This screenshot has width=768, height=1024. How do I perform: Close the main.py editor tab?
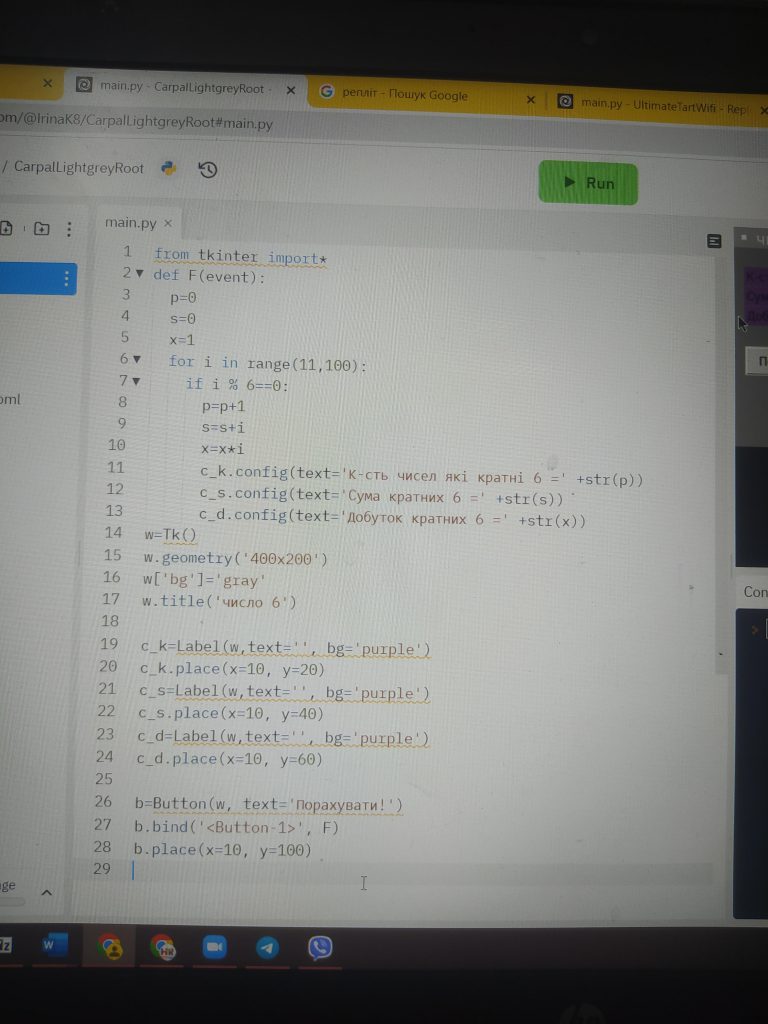pyautogui.click(x=168, y=223)
